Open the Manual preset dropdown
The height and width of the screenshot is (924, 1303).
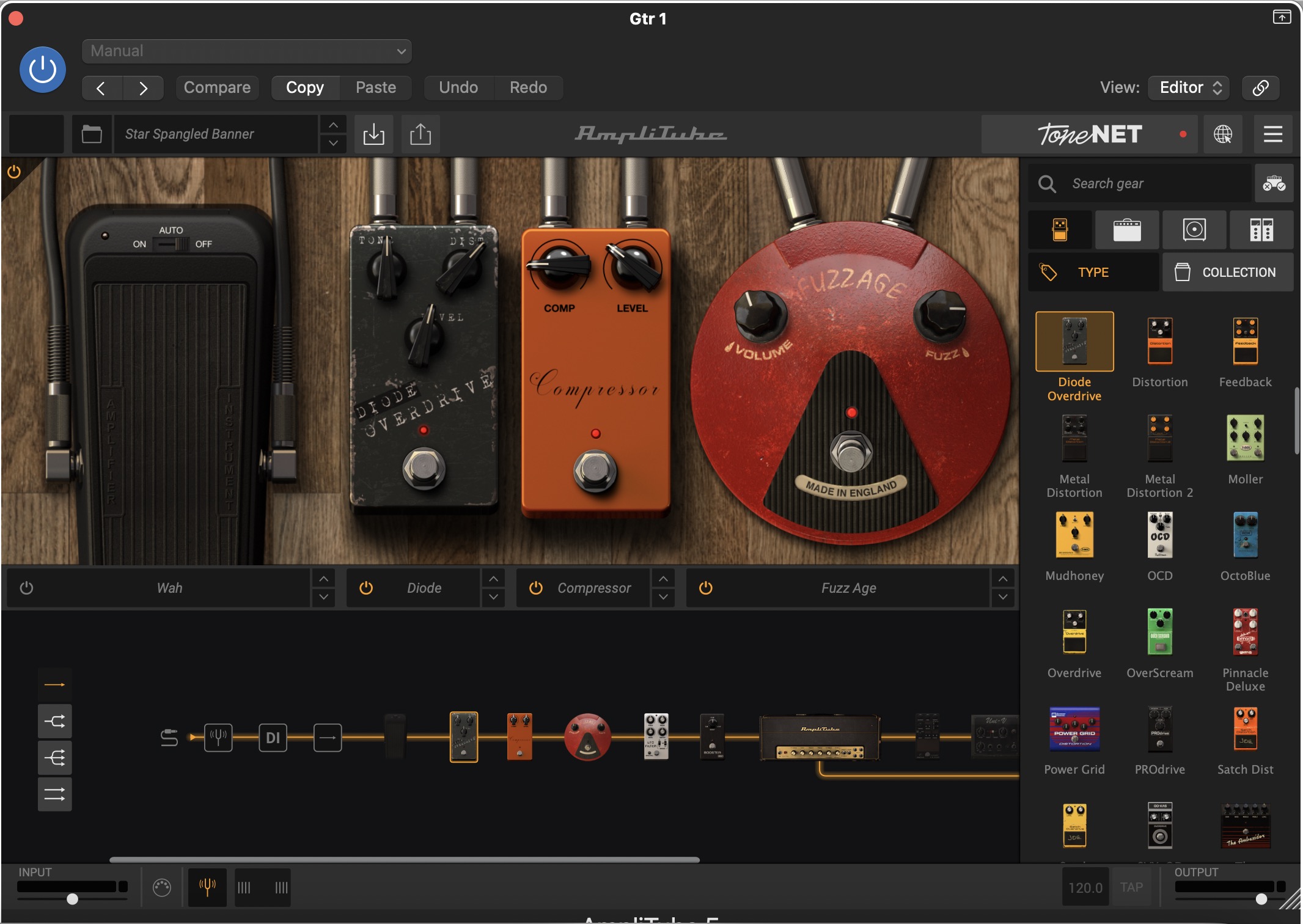point(247,51)
